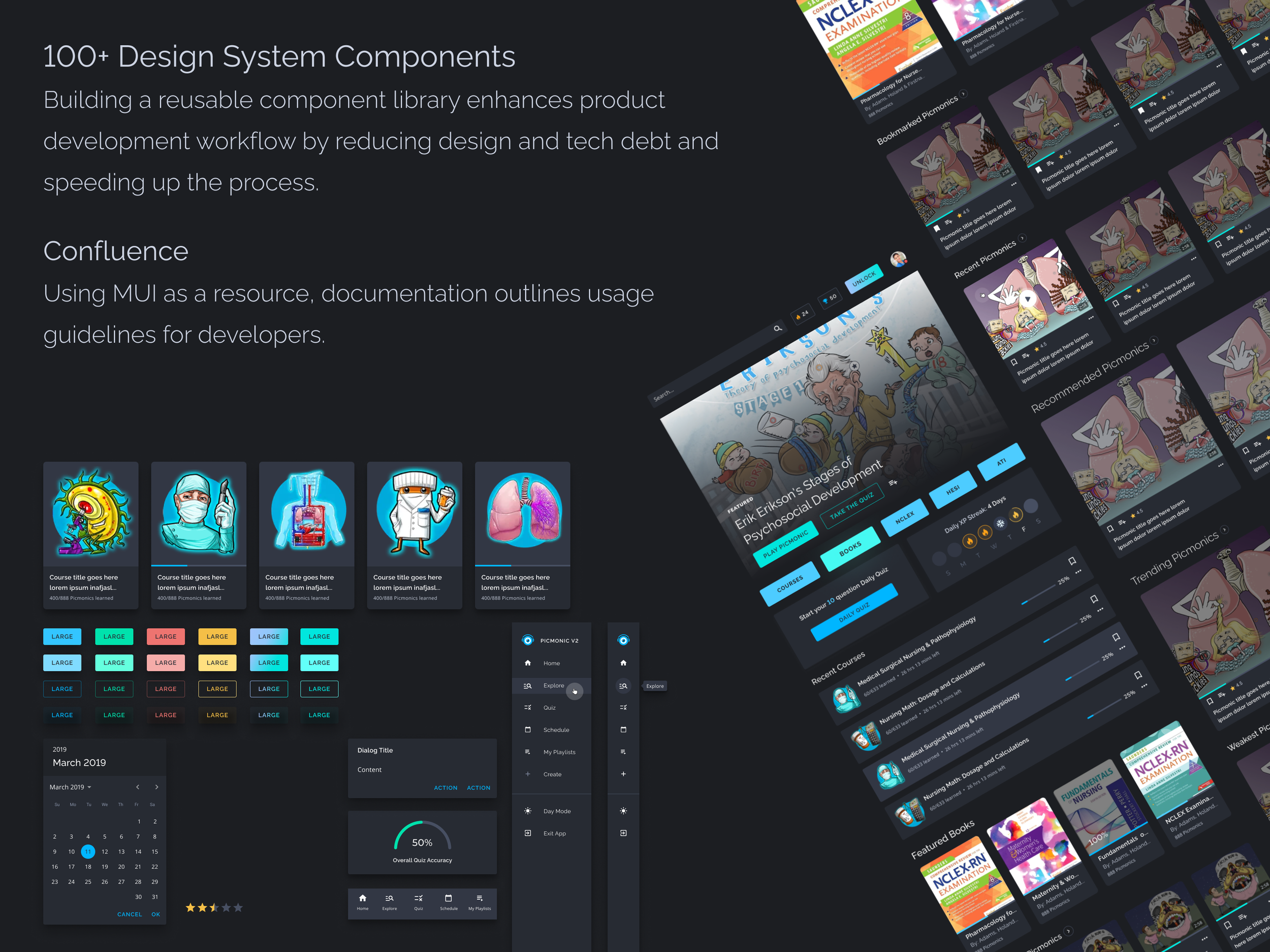Go to the previous month in the calendar
The height and width of the screenshot is (952, 1270).
[x=138, y=787]
